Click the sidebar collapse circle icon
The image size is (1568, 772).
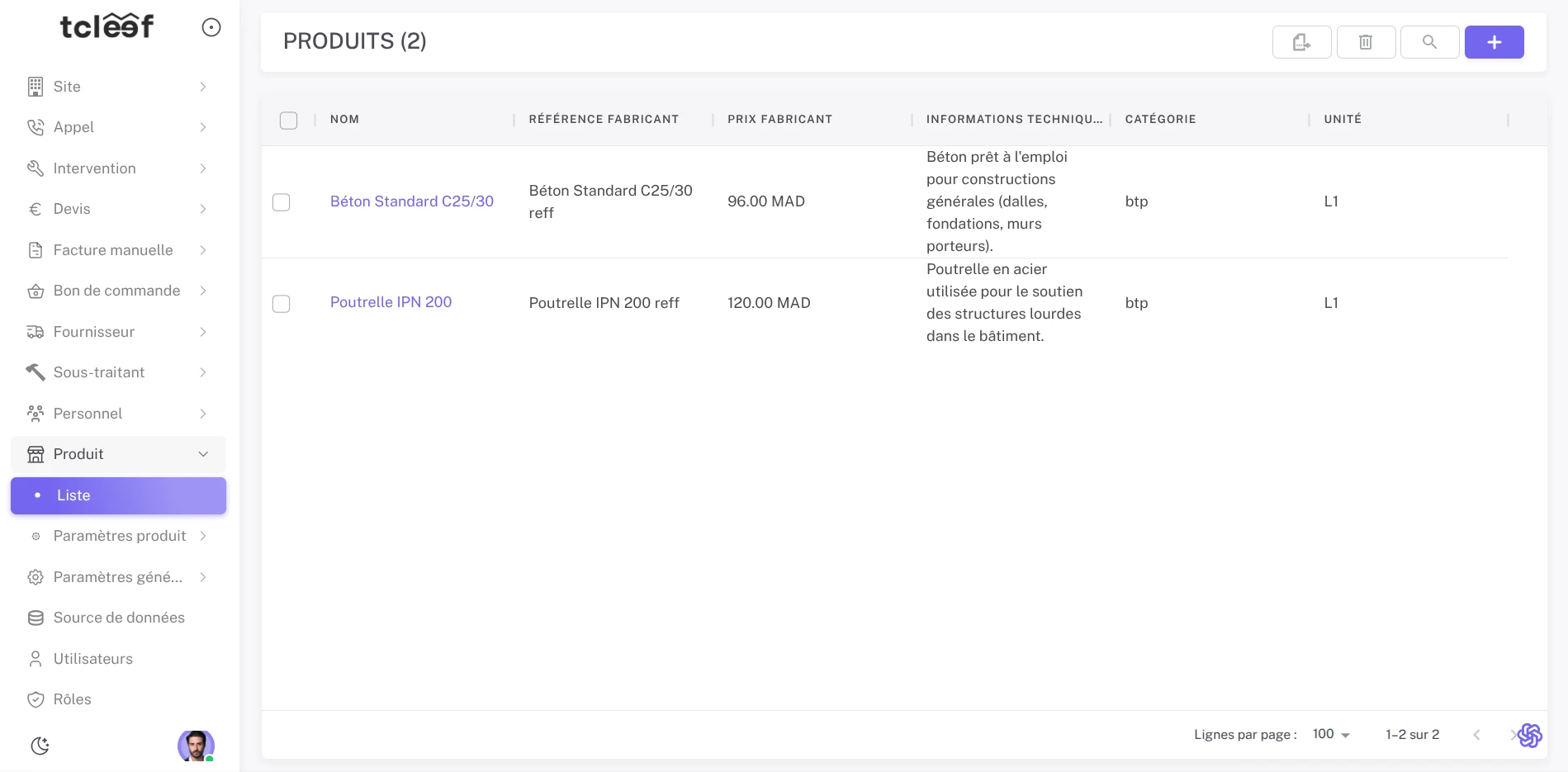[211, 28]
